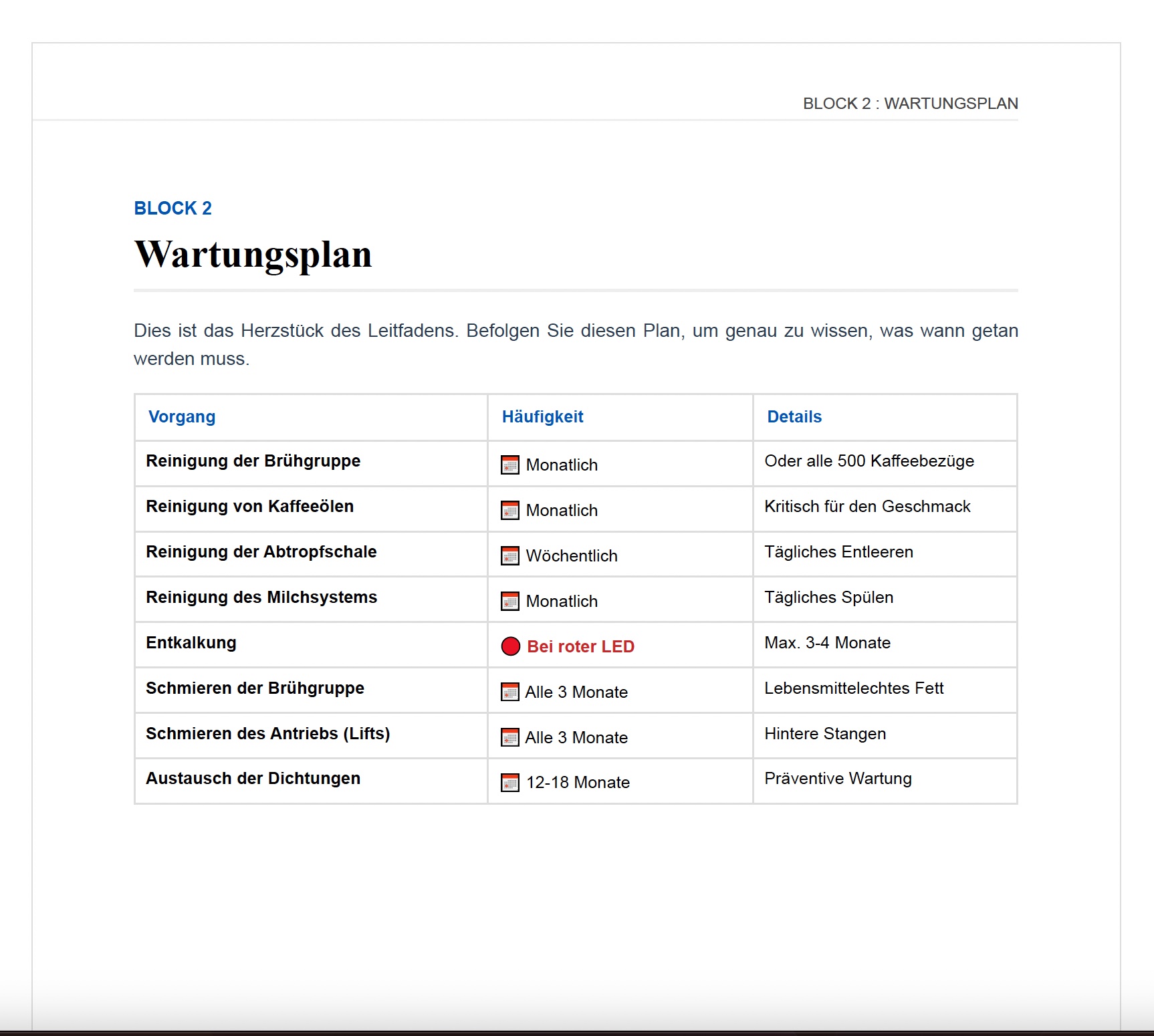Click the calendar icon in the Antriebs row
This screenshot has width=1154, height=1036.
pyautogui.click(x=509, y=738)
